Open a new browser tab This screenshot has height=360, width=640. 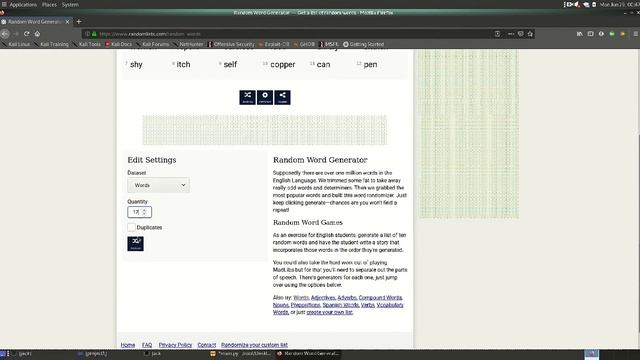point(79,22)
